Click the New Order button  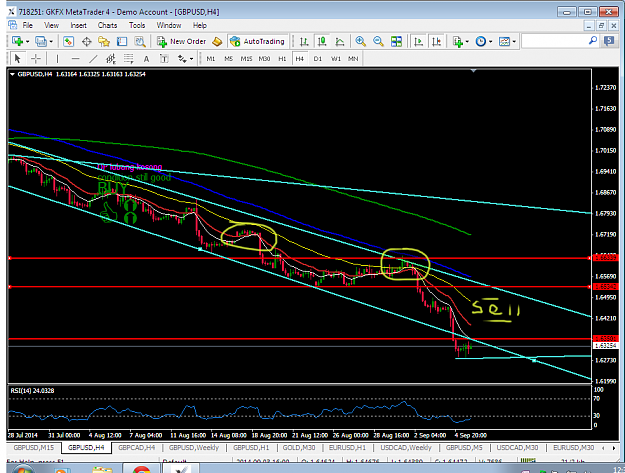181,41
